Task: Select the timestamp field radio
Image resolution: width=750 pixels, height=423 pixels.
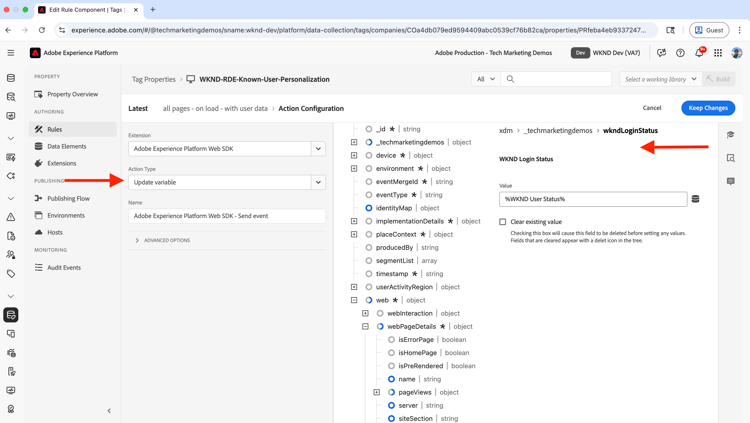Action: coord(369,274)
